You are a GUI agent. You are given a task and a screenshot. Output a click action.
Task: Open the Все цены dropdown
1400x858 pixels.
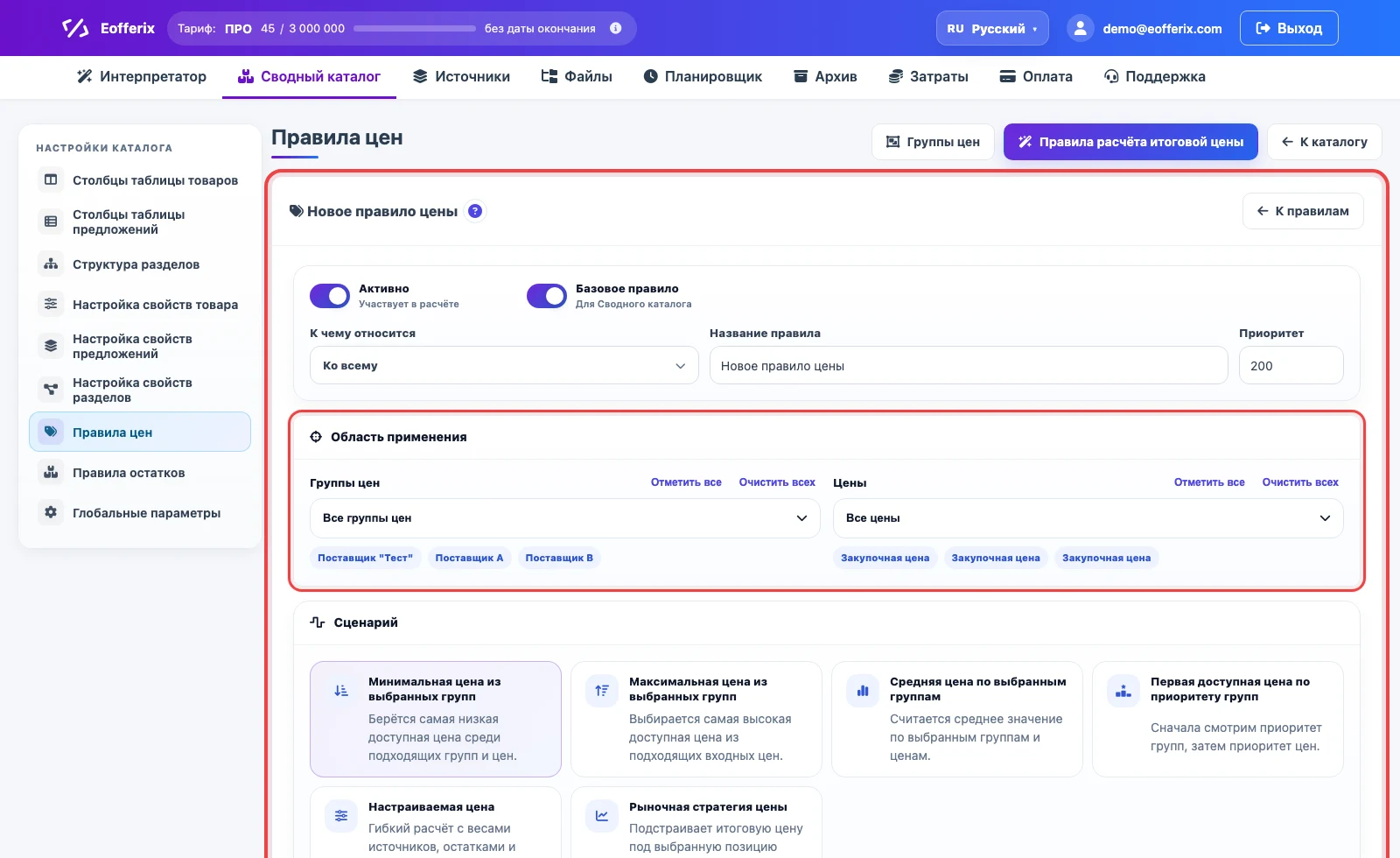click(x=1088, y=518)
